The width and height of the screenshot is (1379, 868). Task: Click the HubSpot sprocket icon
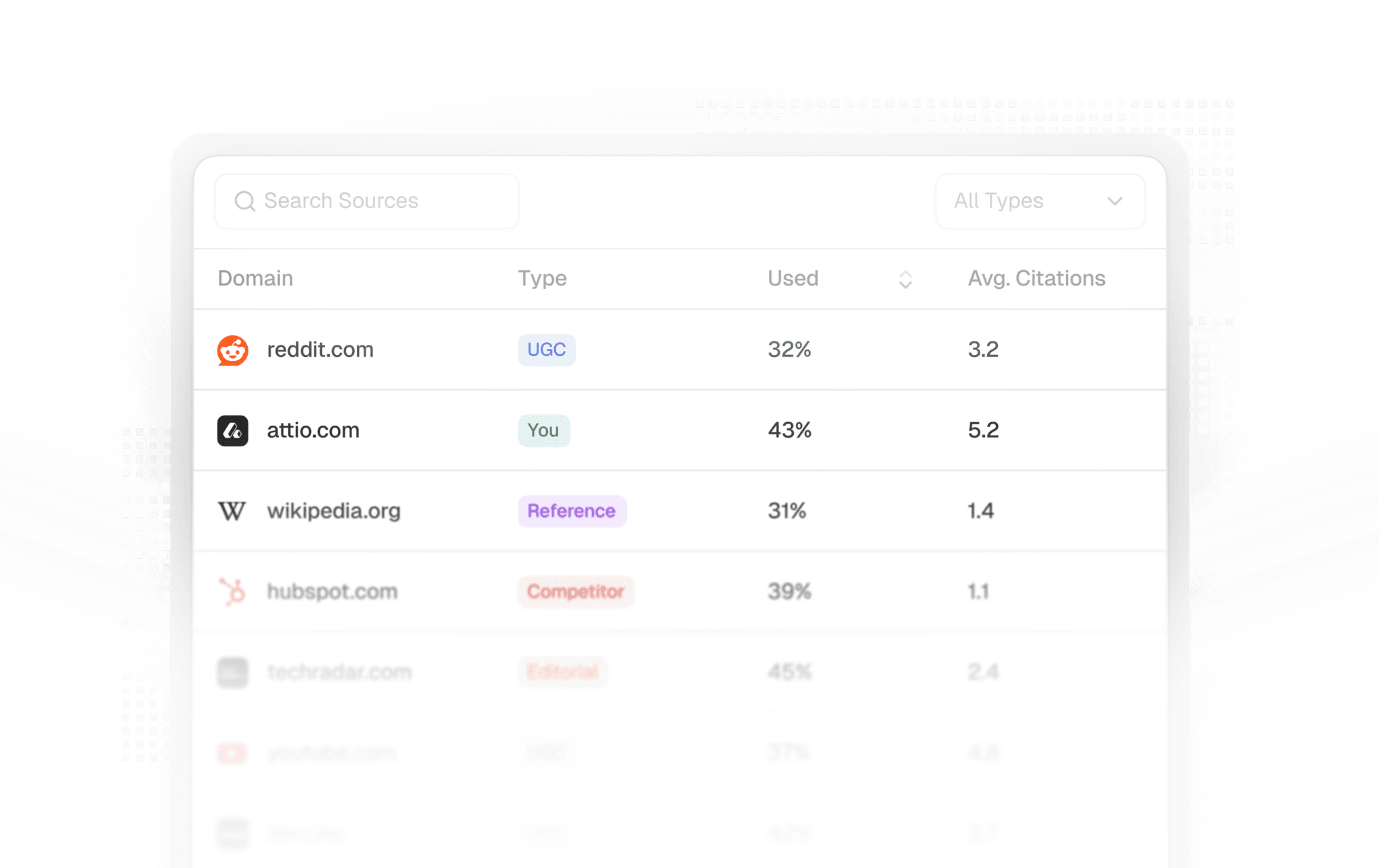point(233,591)
